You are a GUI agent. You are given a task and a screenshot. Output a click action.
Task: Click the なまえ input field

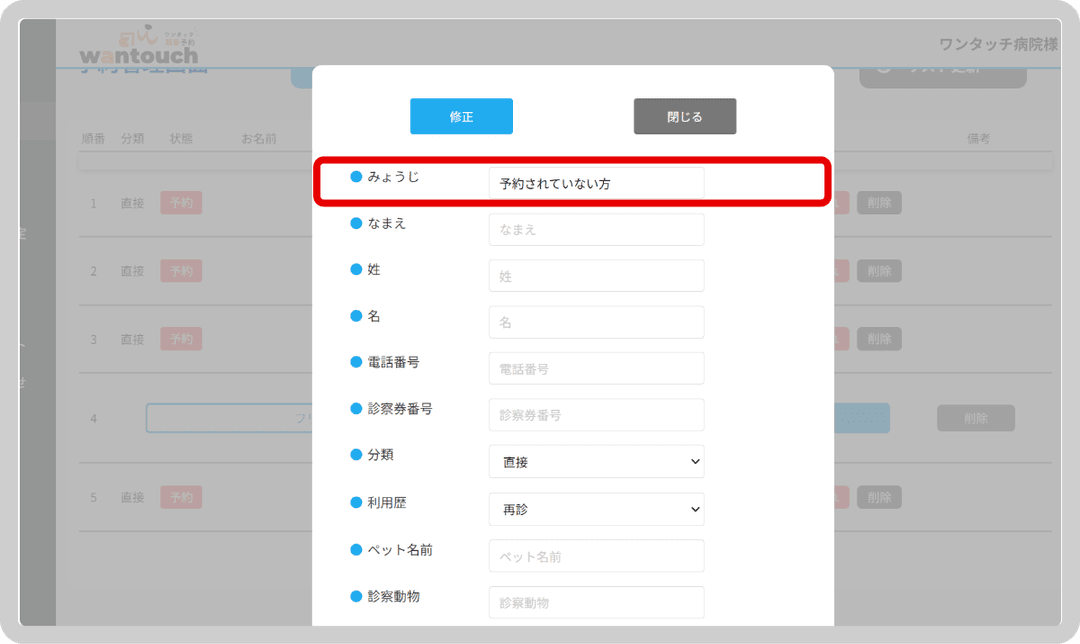(596, 229)
